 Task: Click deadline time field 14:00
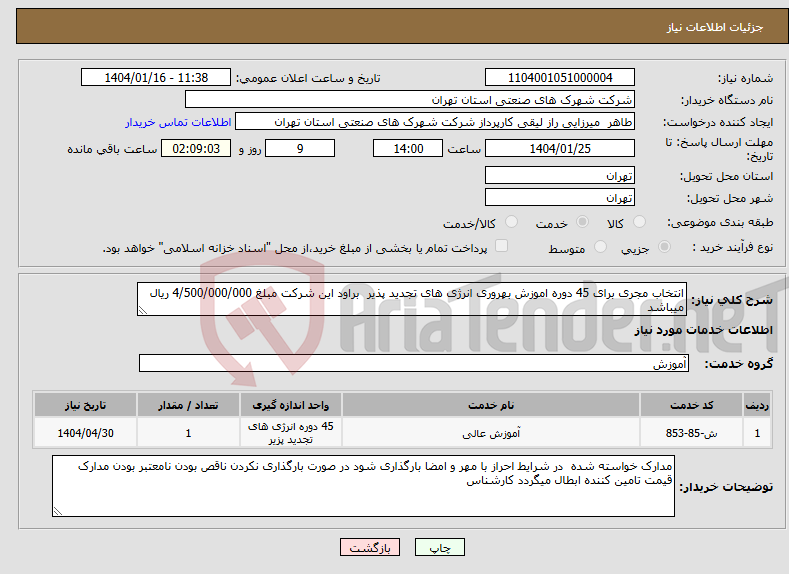[408, 148]
